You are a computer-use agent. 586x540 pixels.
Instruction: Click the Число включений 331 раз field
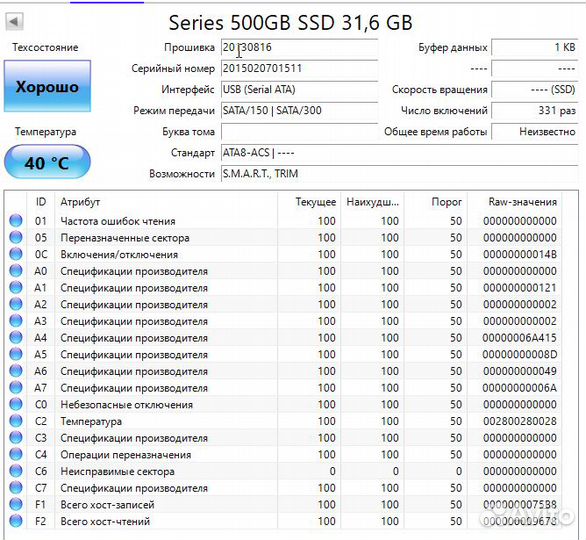click(535, 111)
